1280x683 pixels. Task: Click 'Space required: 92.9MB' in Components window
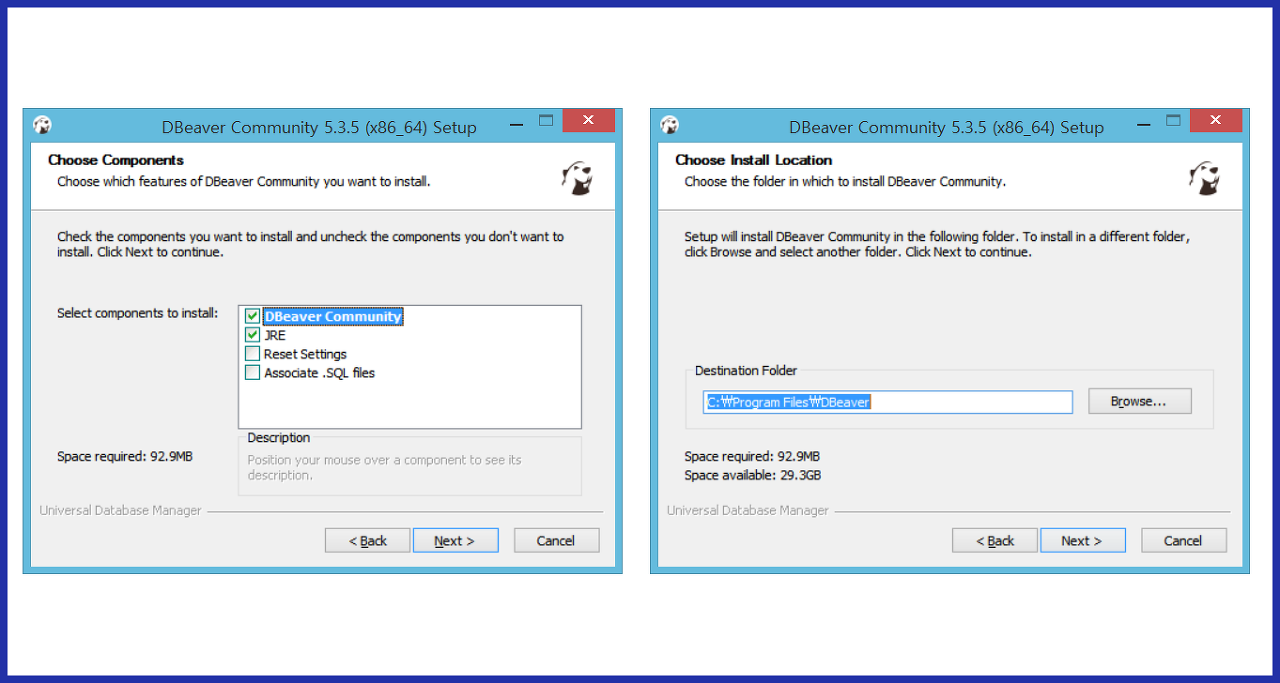click(x=125, y=456)
